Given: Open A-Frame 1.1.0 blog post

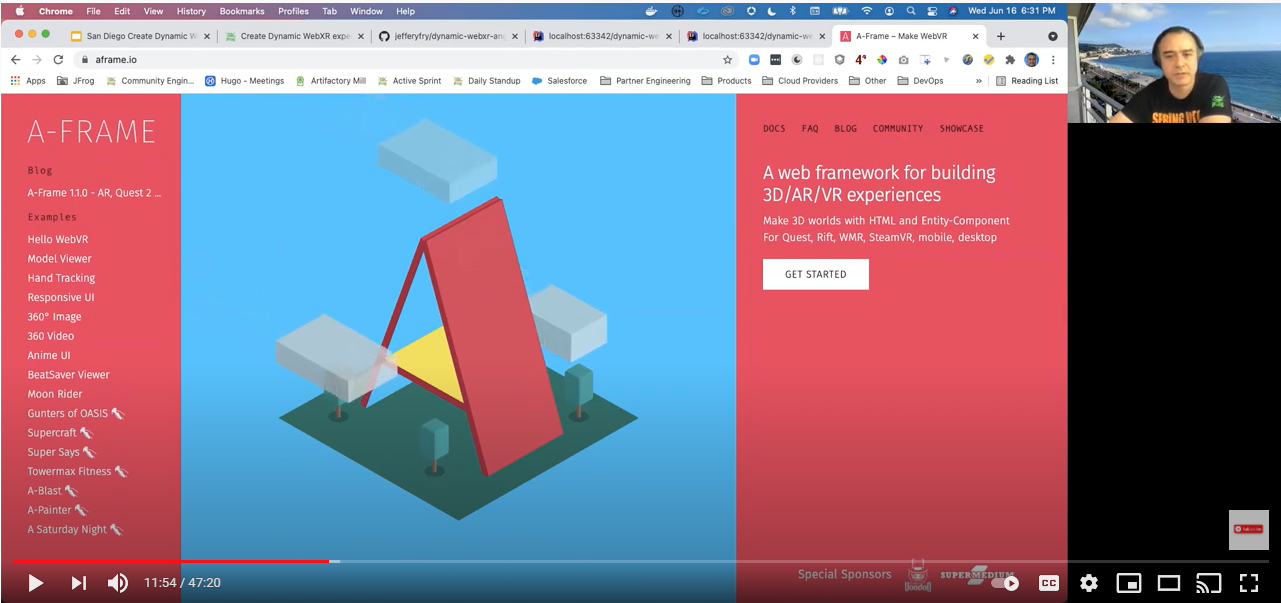Looking at the screenshot, I should (x=94, y=193).
